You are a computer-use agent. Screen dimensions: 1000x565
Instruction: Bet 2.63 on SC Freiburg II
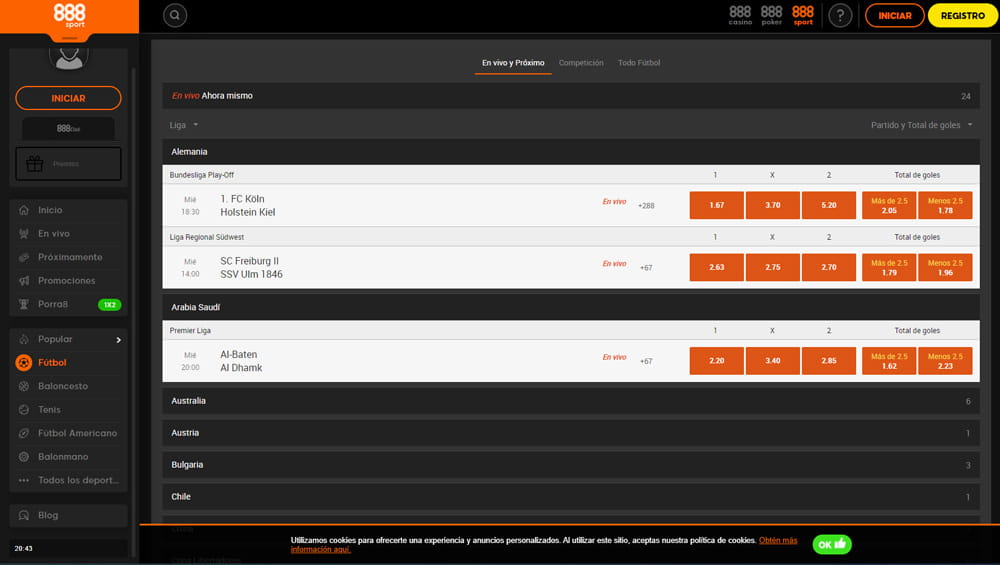pyautogui.click(x=716, y=267)
